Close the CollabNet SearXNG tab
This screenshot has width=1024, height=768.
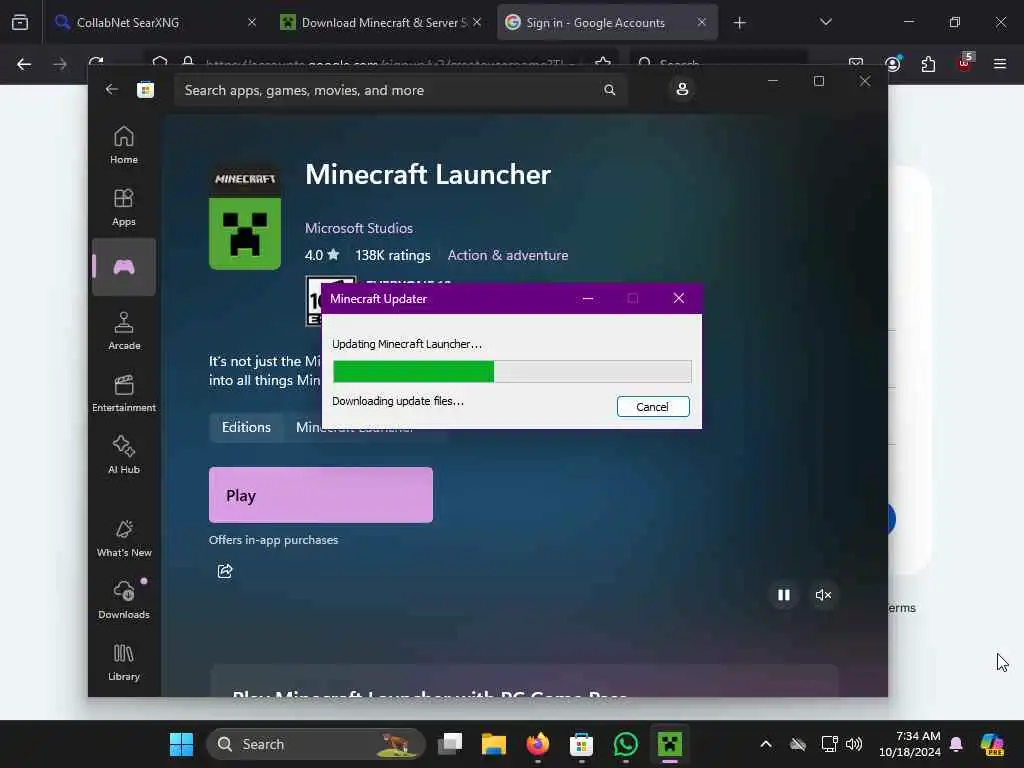pyautogui.click(x=251, y=22)
